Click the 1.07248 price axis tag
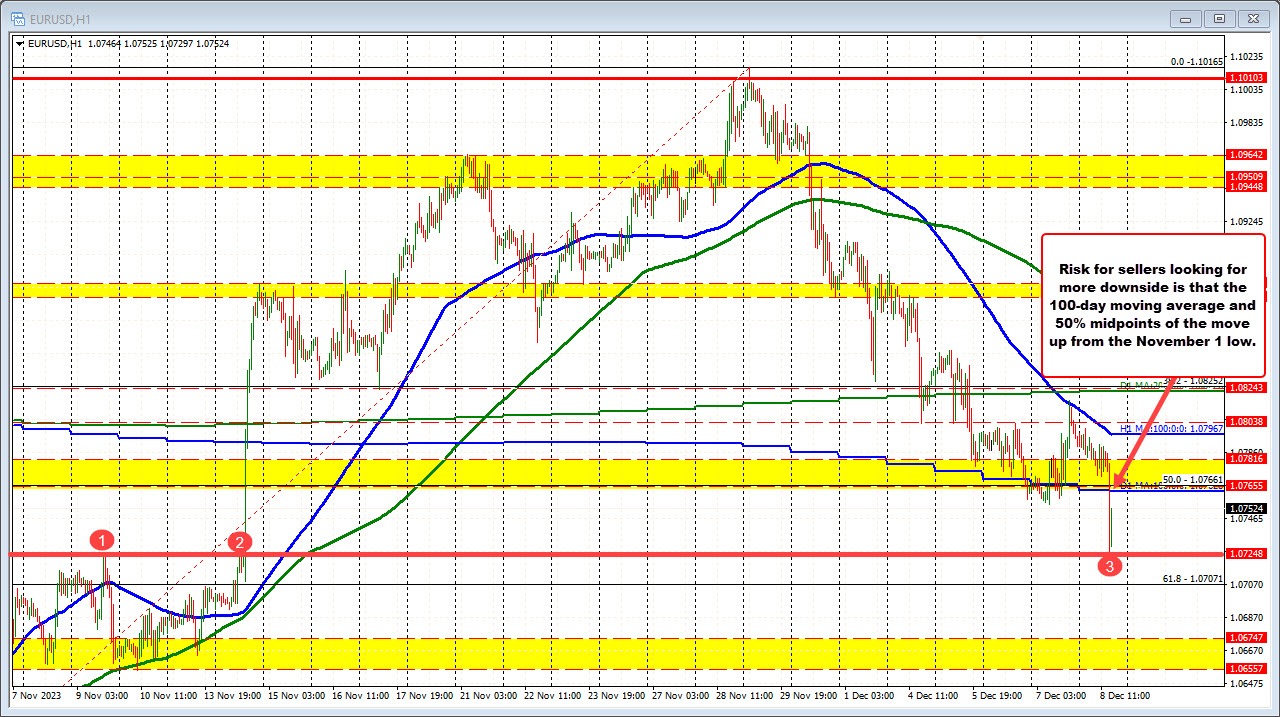 [x=1246, y=555]
